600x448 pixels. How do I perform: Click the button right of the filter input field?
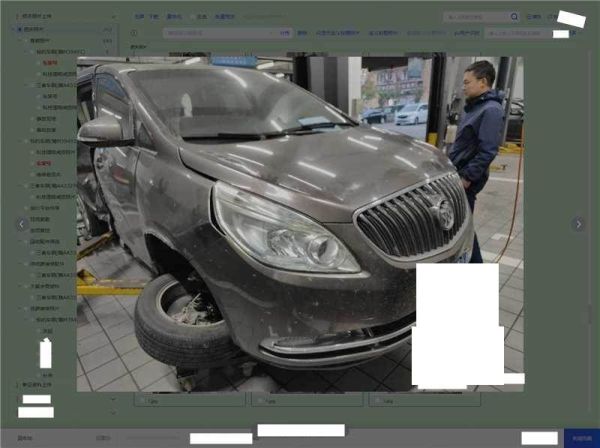tap(284, 33)
